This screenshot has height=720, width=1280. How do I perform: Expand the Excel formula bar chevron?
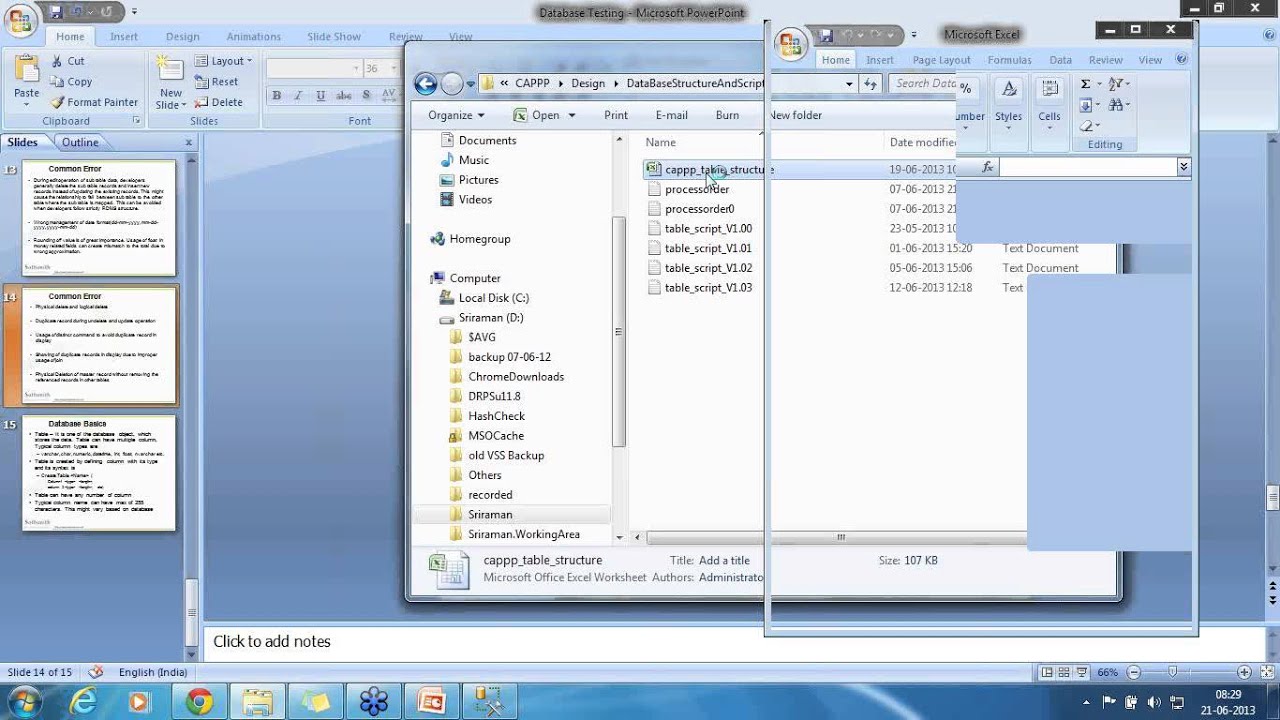coord(1183,167)
